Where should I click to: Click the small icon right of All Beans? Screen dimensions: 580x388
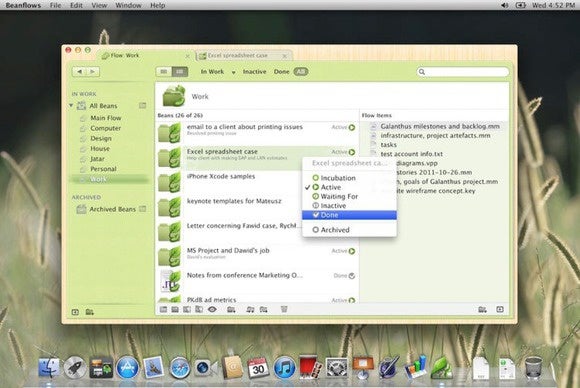click(142, 105)
